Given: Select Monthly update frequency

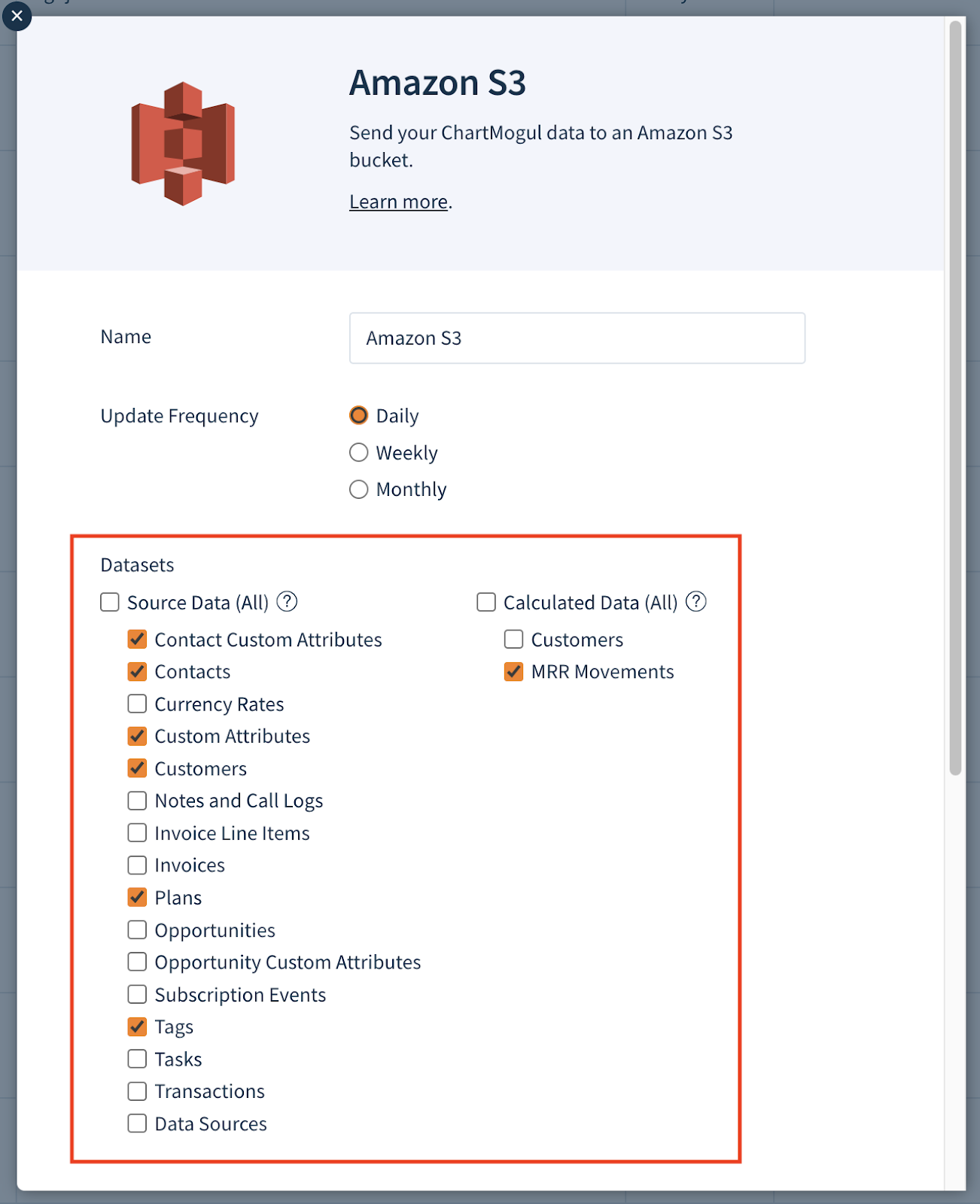Looking at the screenshot, I should (x=359, y=489).
